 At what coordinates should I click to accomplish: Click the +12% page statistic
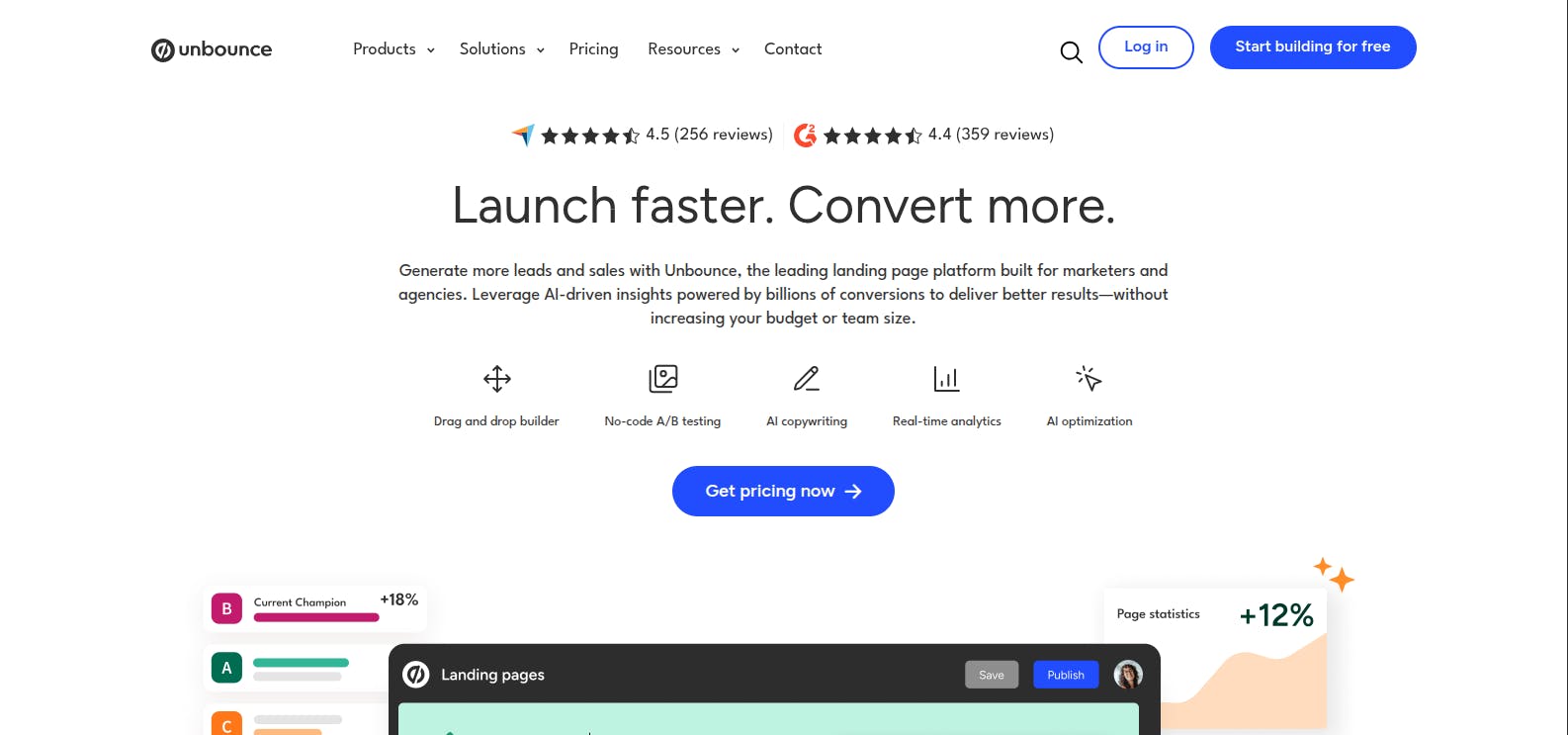(1276, 615)
